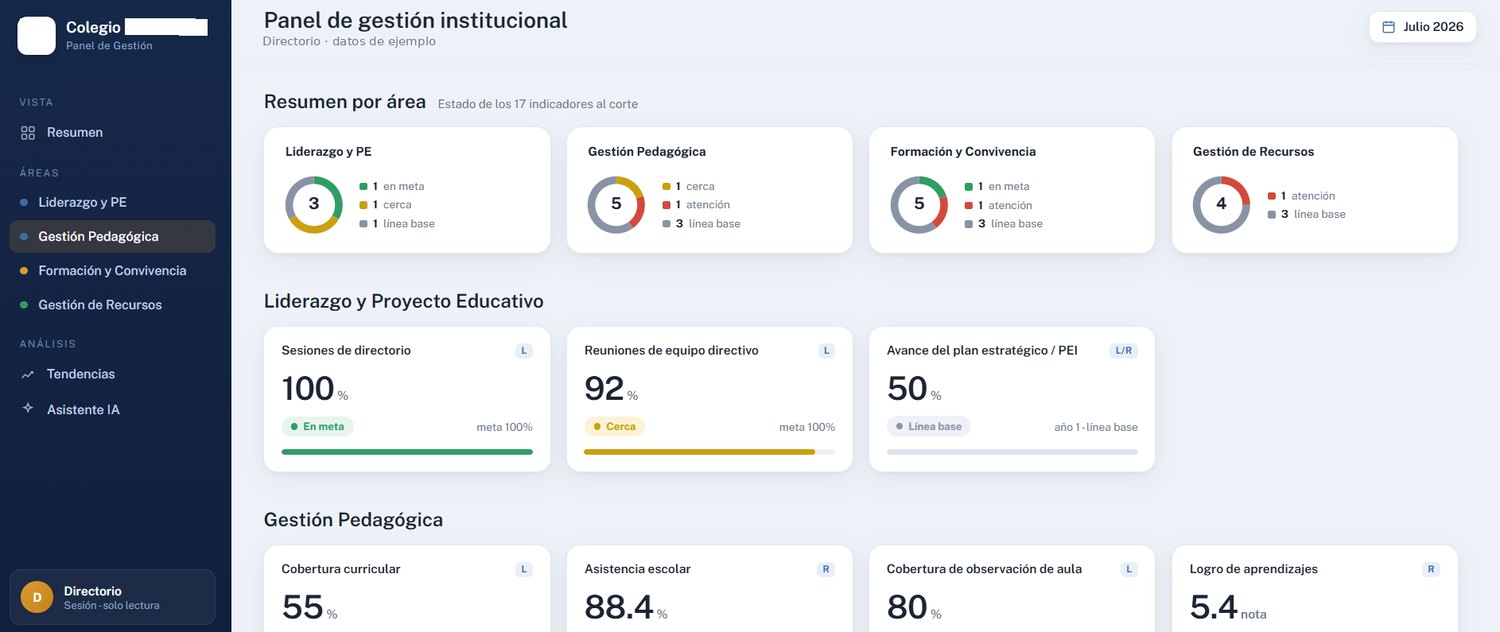Open the Liderazgo y PE summary card title
Image resolution: width=1500 pixels, height=632 pixels.
pyautogui.click(x=329, y=152)
